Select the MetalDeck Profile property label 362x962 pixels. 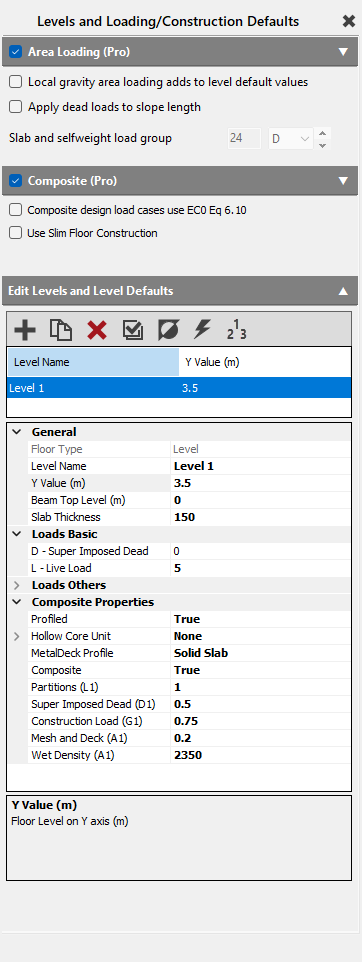pyautogui.click(x=72, y=653)
